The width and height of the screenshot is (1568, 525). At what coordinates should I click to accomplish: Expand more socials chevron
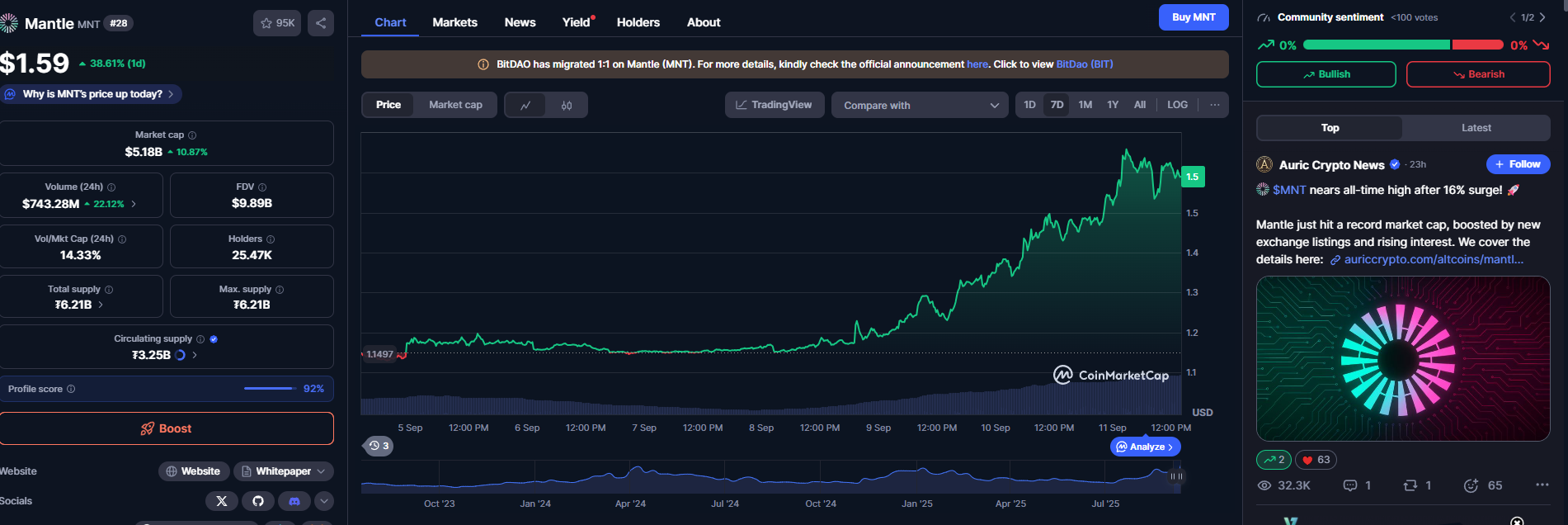coord(324,501)
